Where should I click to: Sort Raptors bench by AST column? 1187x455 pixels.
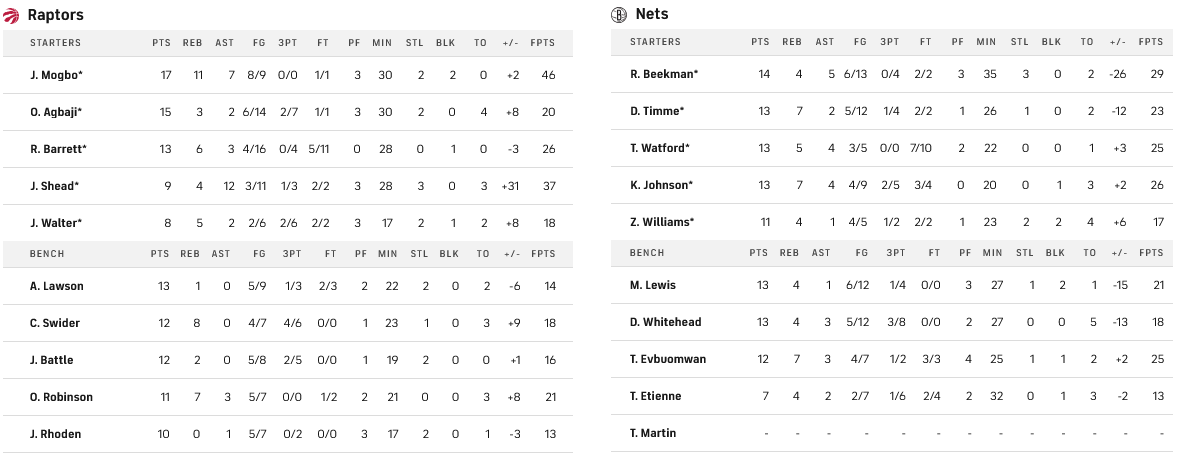click(x=221, y=254)
